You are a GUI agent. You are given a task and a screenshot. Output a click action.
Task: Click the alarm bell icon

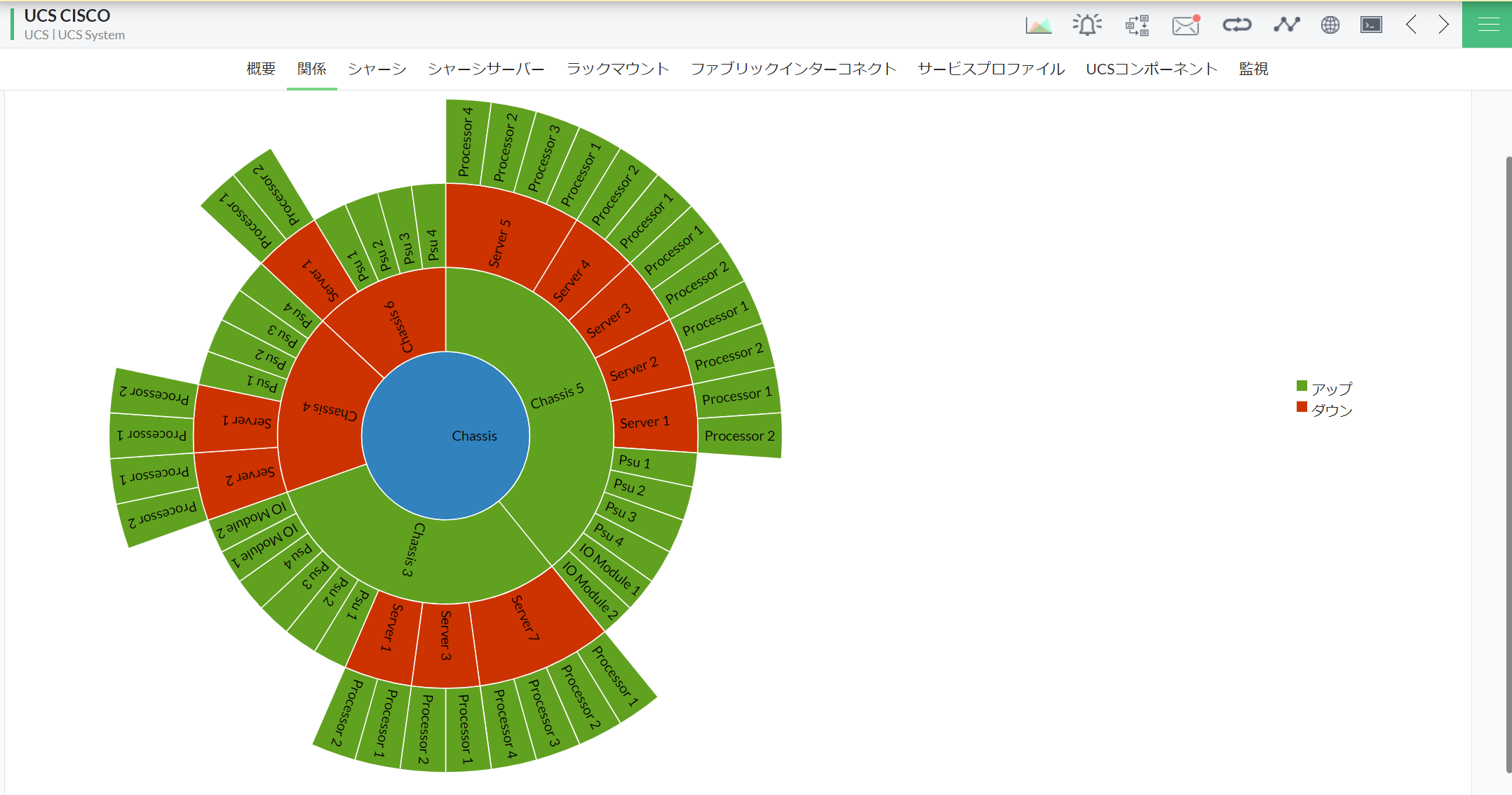click(1086, 25)
